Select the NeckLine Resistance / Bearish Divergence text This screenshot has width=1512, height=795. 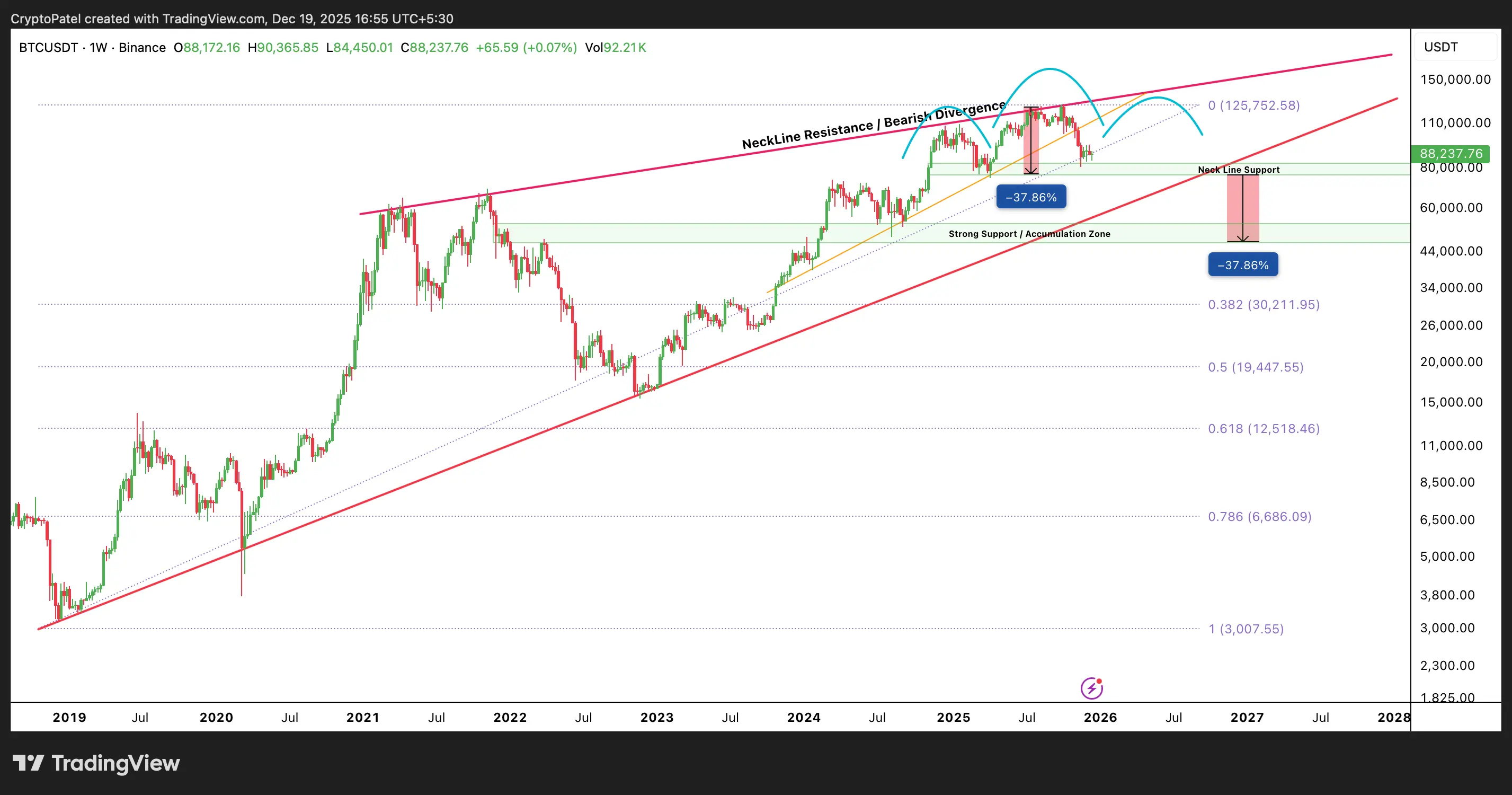click(x=874, y=125)
